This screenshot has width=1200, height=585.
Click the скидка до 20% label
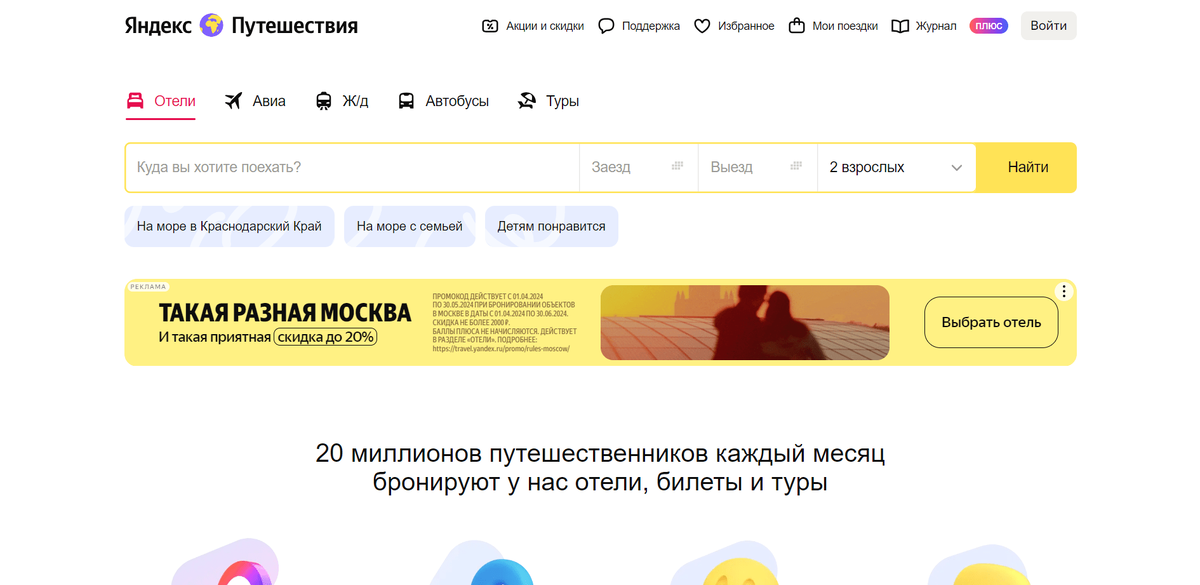(325, 337)
